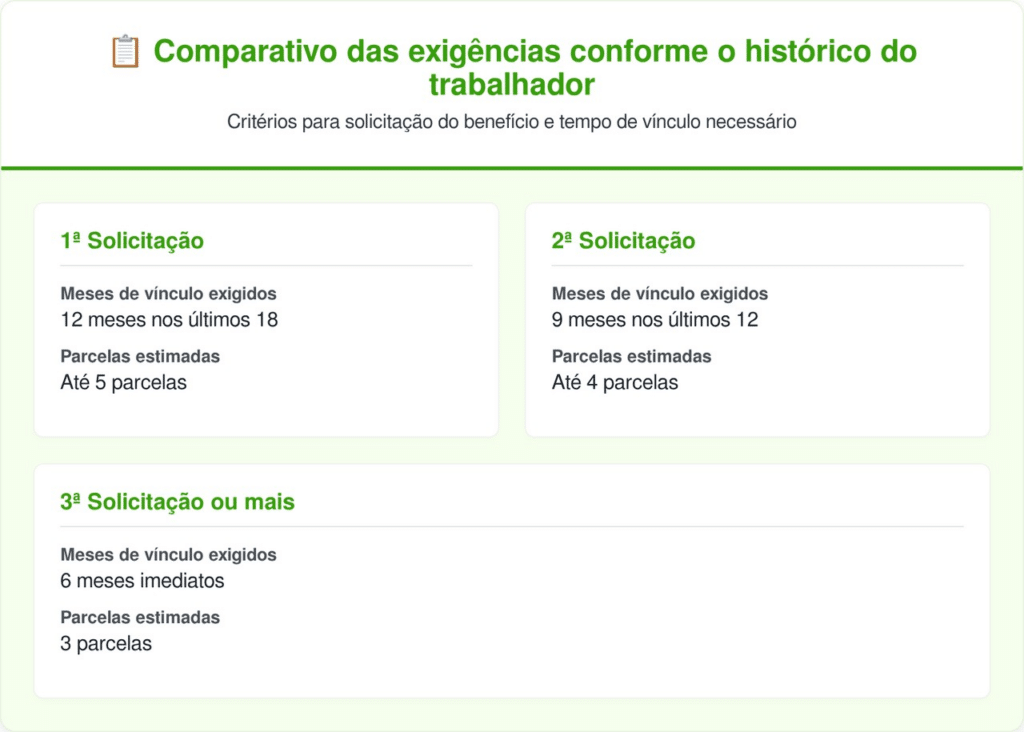Click the '6 meses imediatos' value
The height and width of the screenshot is (732, 1024).
(142, 581)
